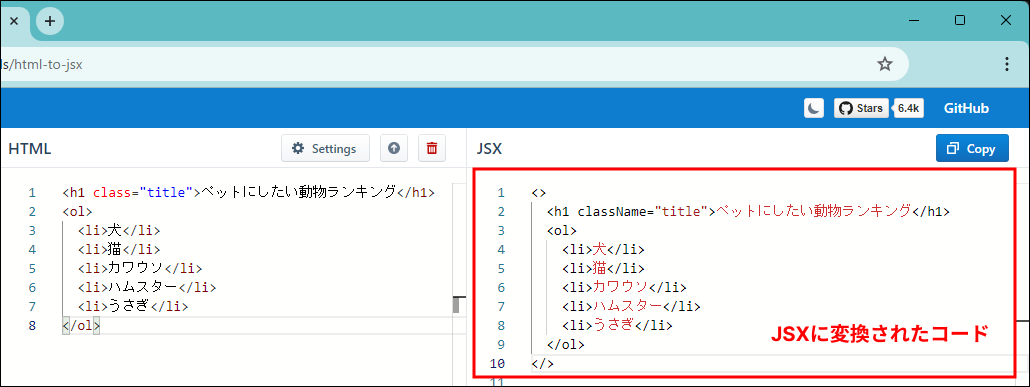Viewport: 1030px width, 387px height.
Task: Click line number 10 in the JSX editor gutter
Action: click(x=498, y=364)
